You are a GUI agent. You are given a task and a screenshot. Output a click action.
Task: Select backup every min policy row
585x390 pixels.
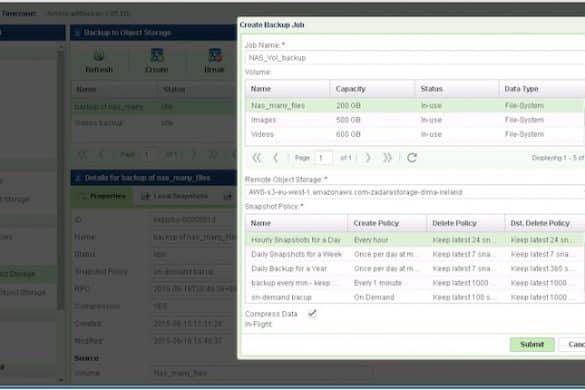pos(415,283)
